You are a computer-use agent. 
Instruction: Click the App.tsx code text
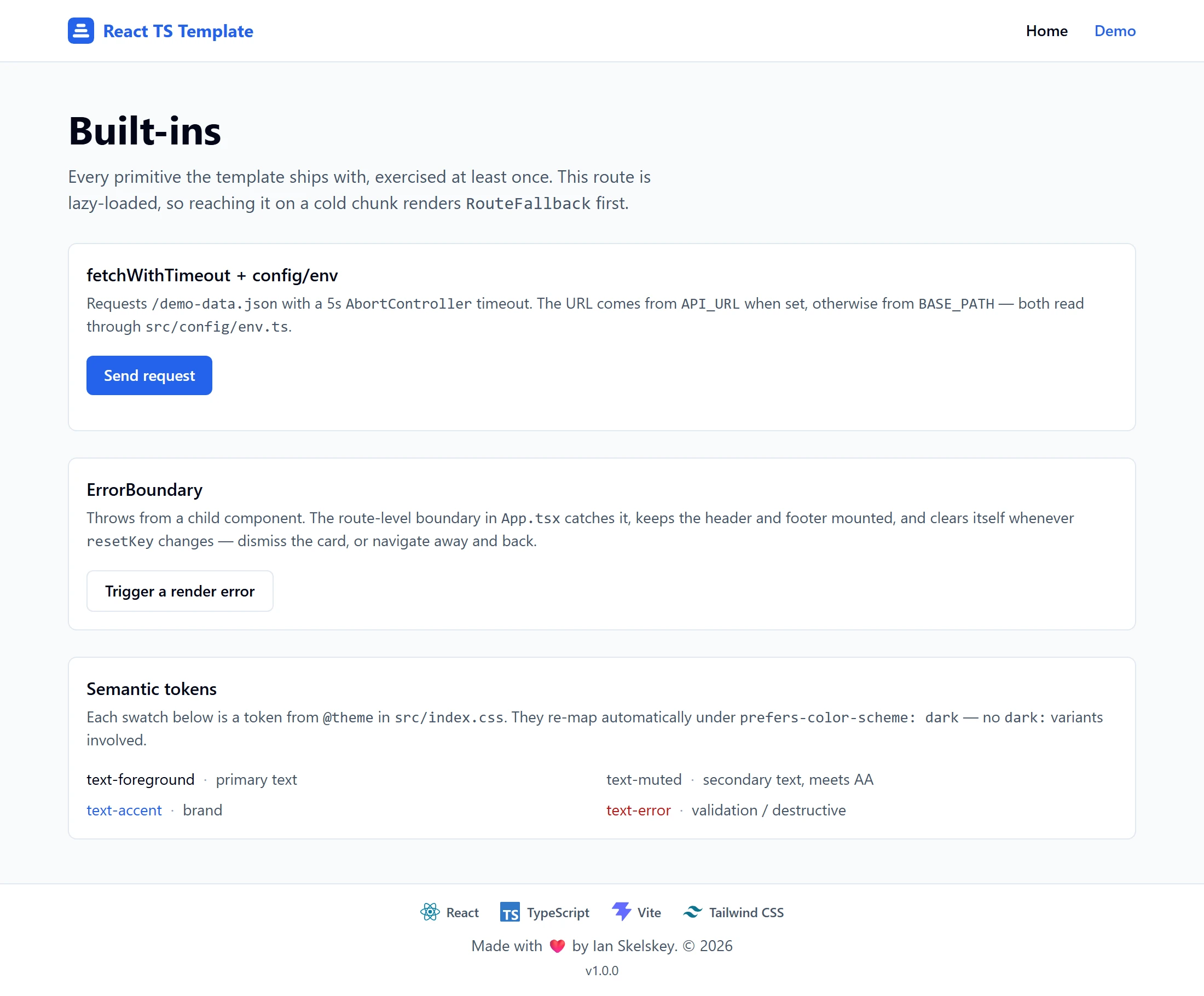[530, 518]
